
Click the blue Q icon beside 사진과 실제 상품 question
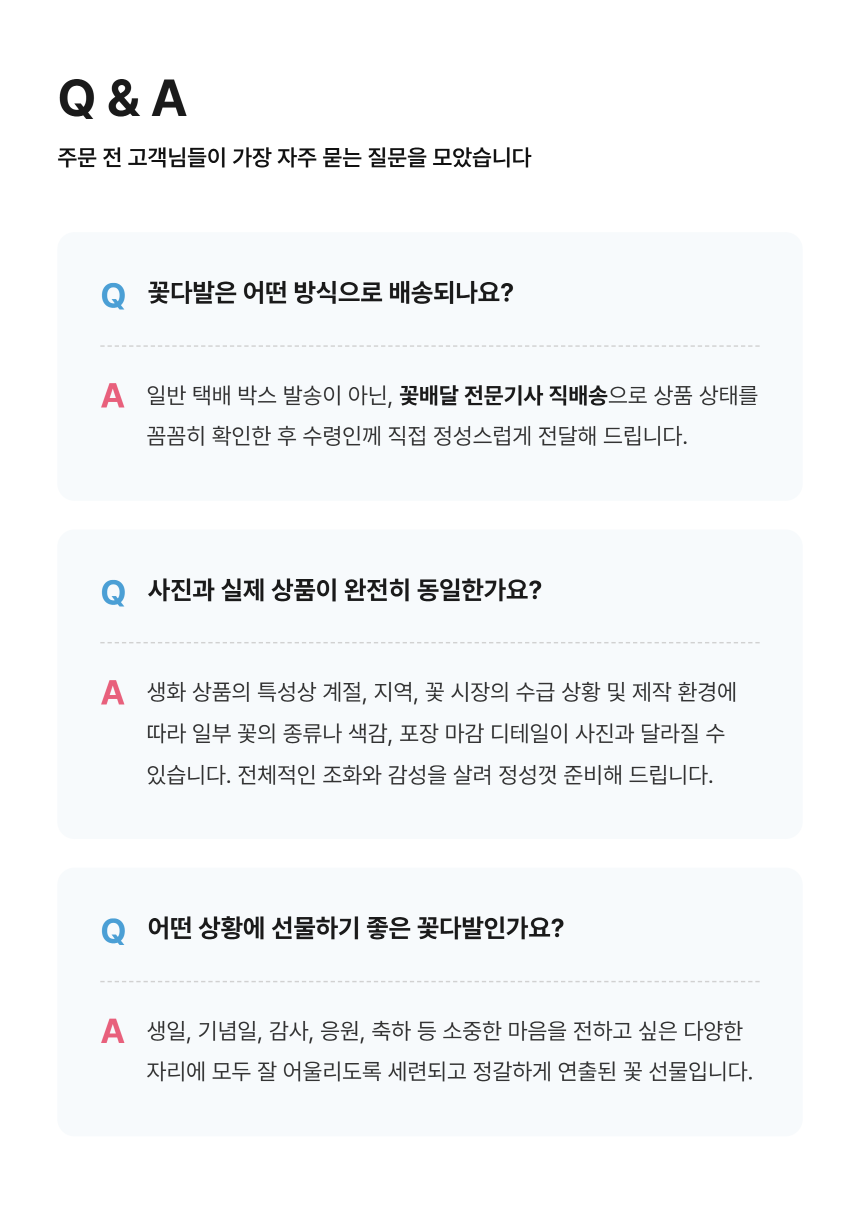(x=113, y=593)
